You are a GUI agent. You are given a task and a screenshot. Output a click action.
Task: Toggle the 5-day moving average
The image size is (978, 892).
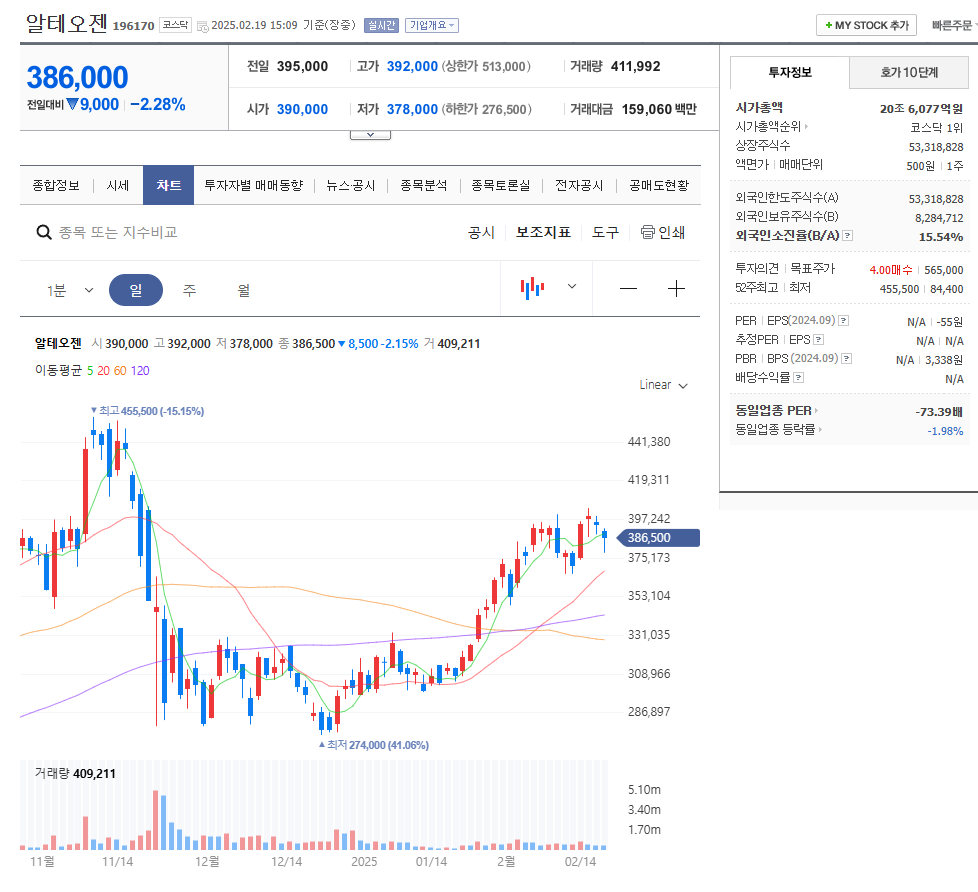pyautogui.click(x=90, y=371)
